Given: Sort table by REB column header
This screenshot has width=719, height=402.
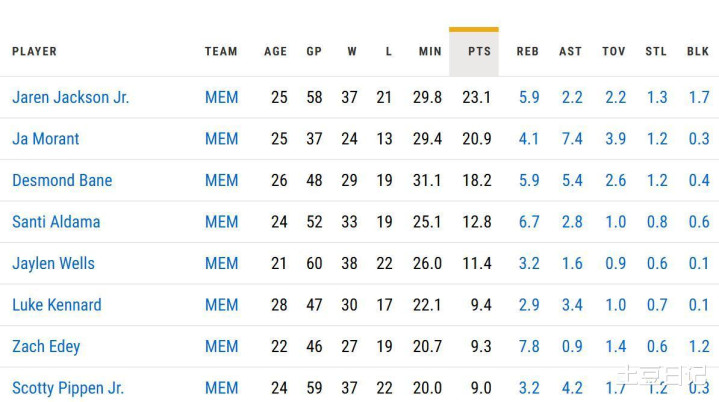Looking at the screenshot, I should point(527,51).
